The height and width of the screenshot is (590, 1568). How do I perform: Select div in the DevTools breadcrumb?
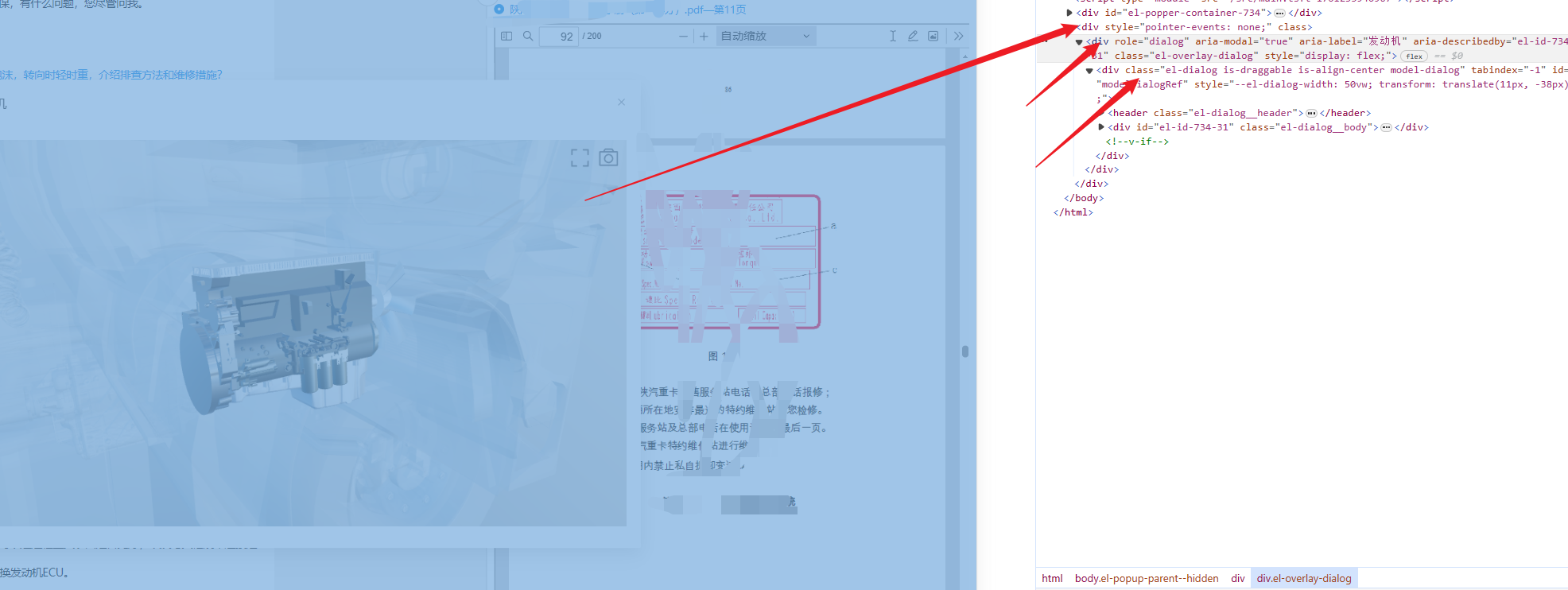[x=1238, y=578]
